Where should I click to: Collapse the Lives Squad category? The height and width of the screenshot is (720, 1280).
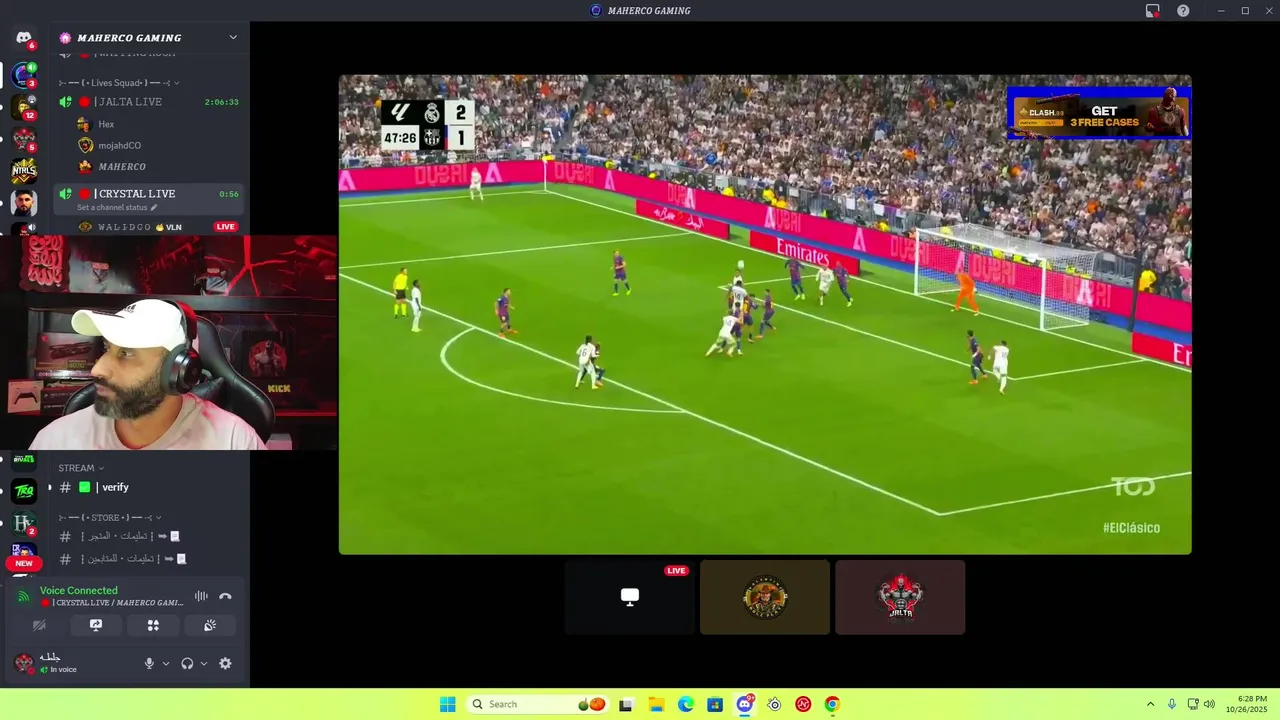(119, 82)
